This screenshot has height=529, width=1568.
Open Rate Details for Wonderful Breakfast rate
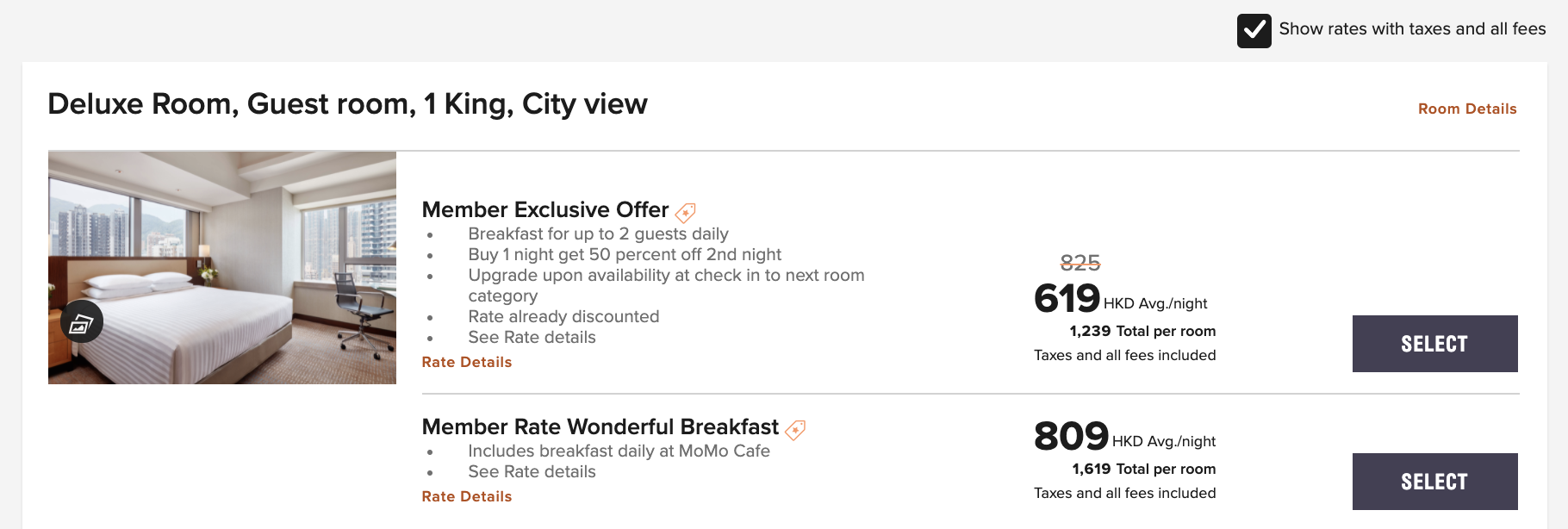click(467, 496)
